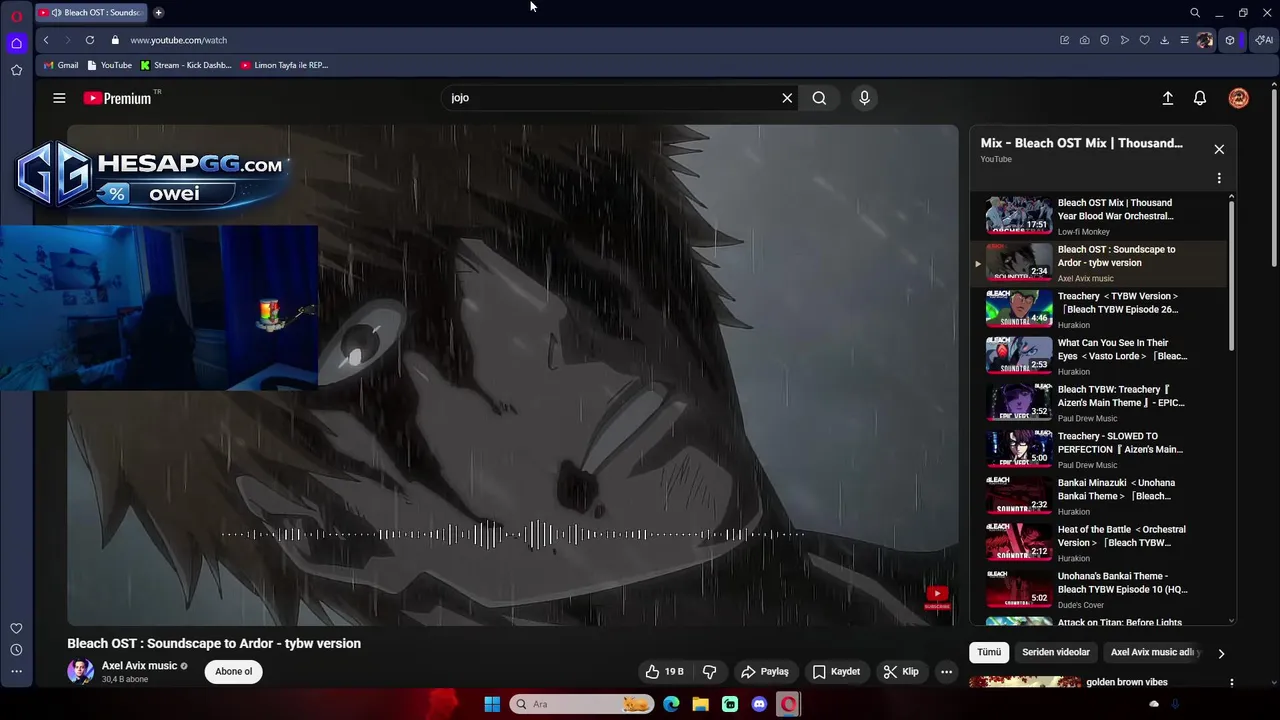This screenshot has height=720, width=1280.
Task: Click the Paylaş share button
Action: (765, 672)
